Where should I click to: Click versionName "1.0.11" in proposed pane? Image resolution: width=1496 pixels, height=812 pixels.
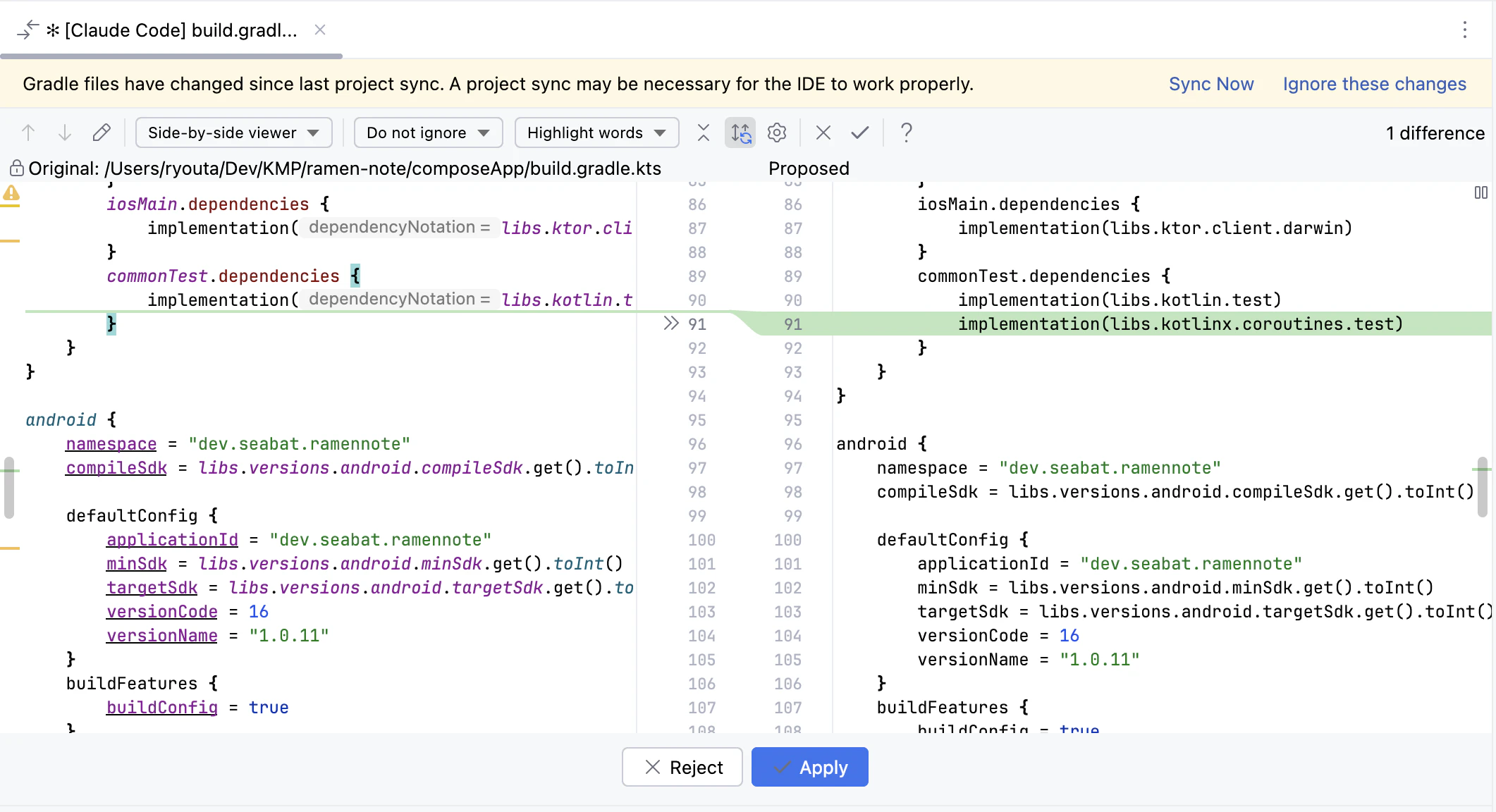click(x=1029, y=660)
